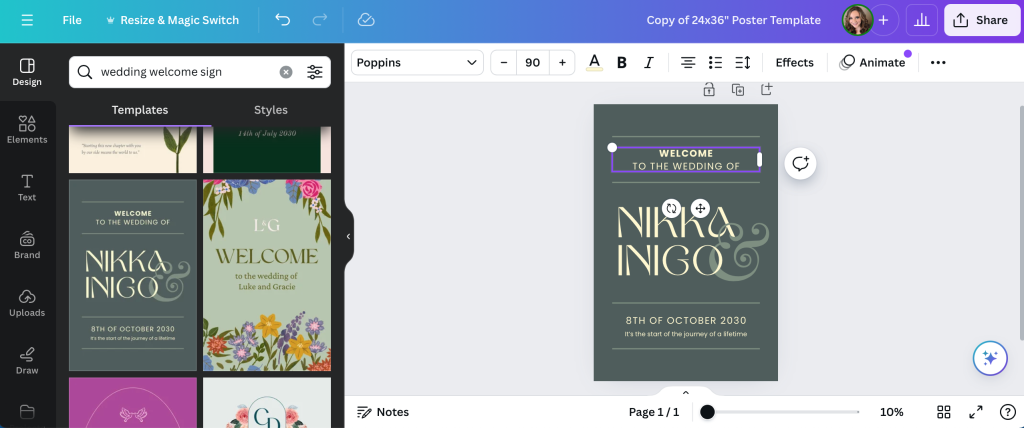
Task: Open the Projects folder panel
Action: click(x=27, y=412)
